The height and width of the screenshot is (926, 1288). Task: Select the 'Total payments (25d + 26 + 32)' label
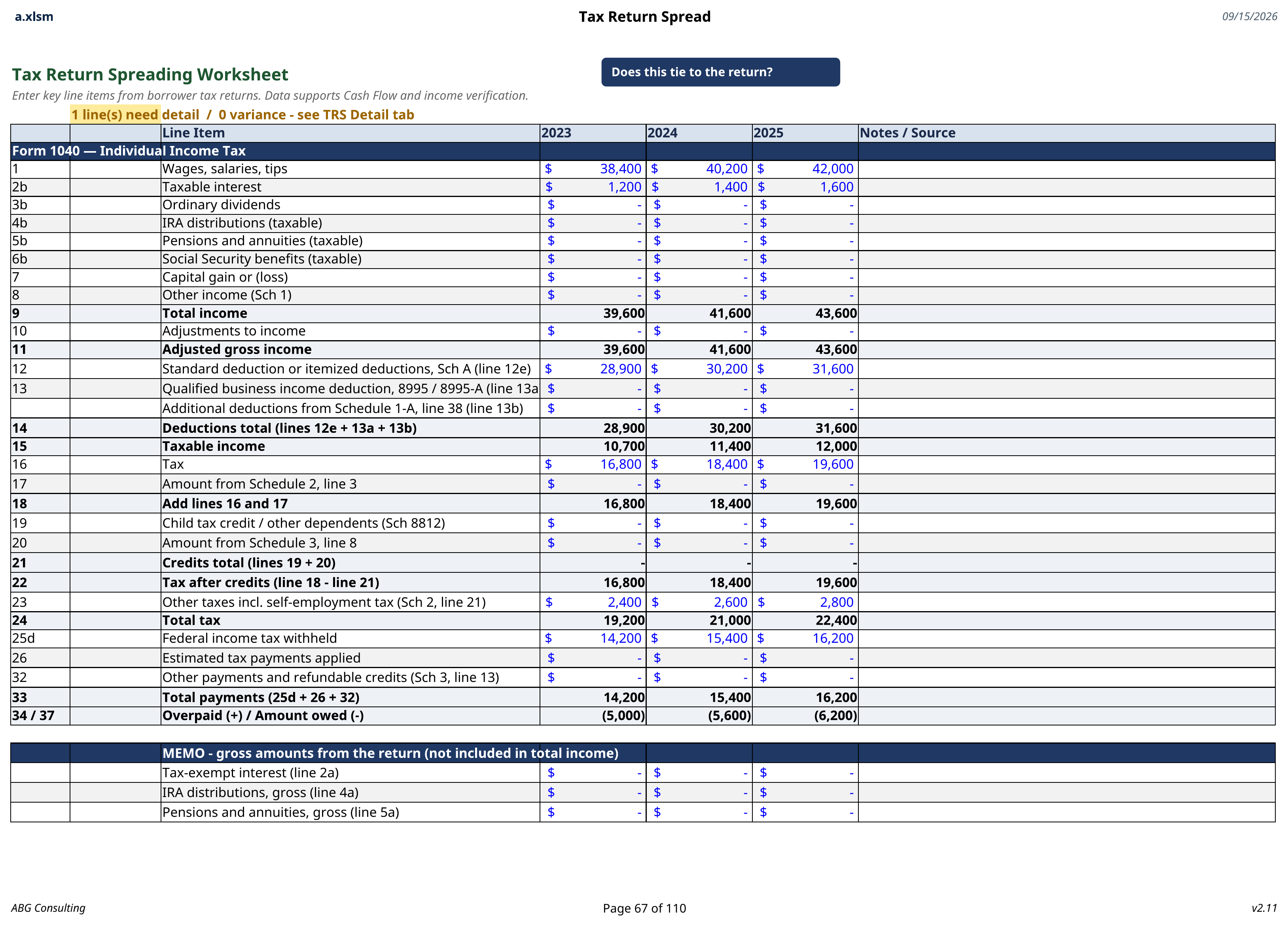tap(261, 698)
